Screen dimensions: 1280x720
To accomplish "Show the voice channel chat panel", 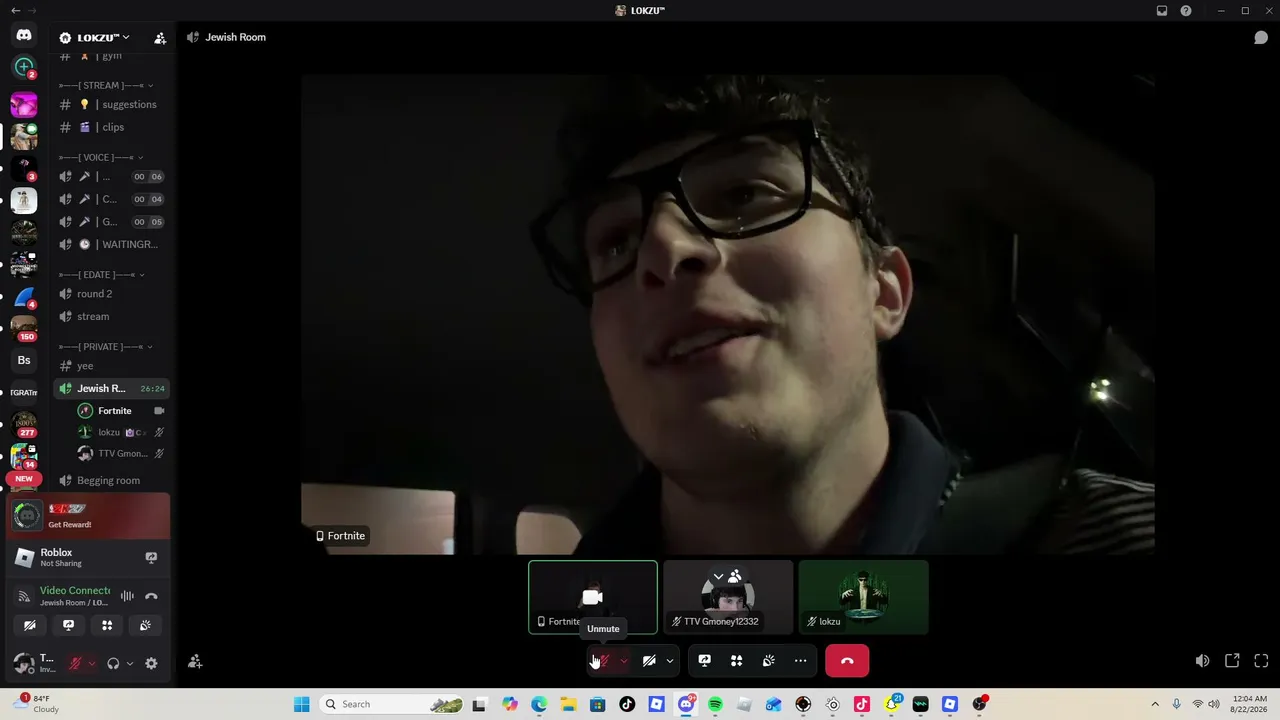I will pos(1261,38).
